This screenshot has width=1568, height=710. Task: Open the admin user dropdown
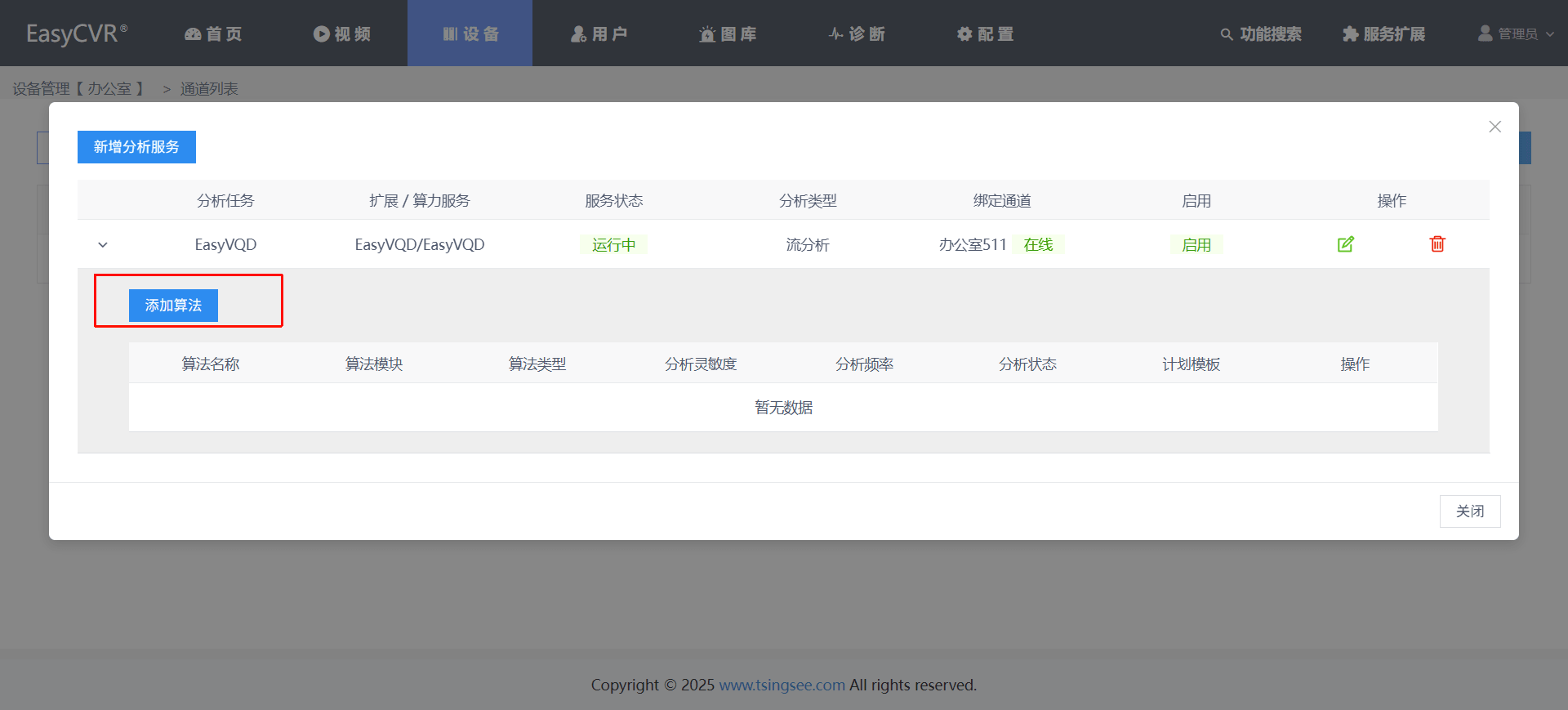click(1516, 33)
